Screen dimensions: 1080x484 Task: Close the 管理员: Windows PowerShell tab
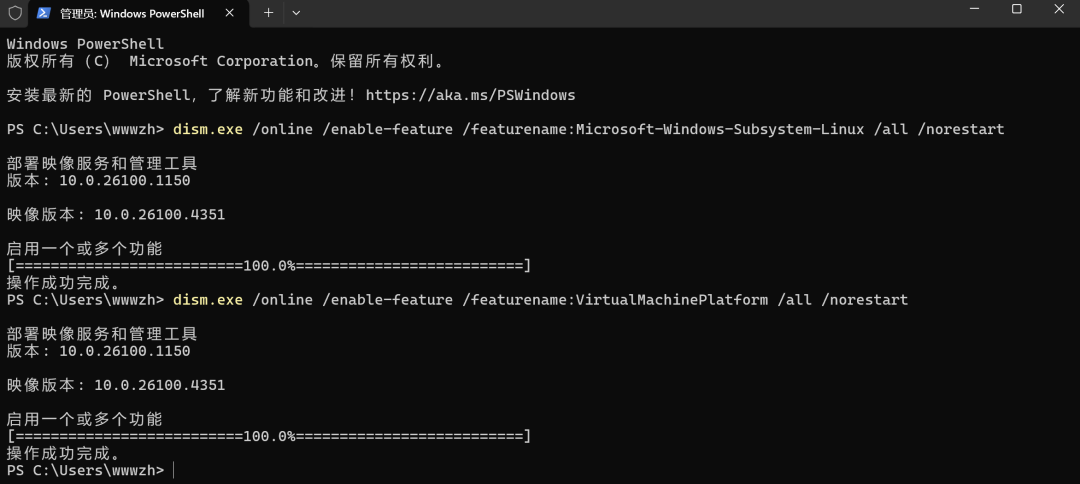click(x=235, y=13)
